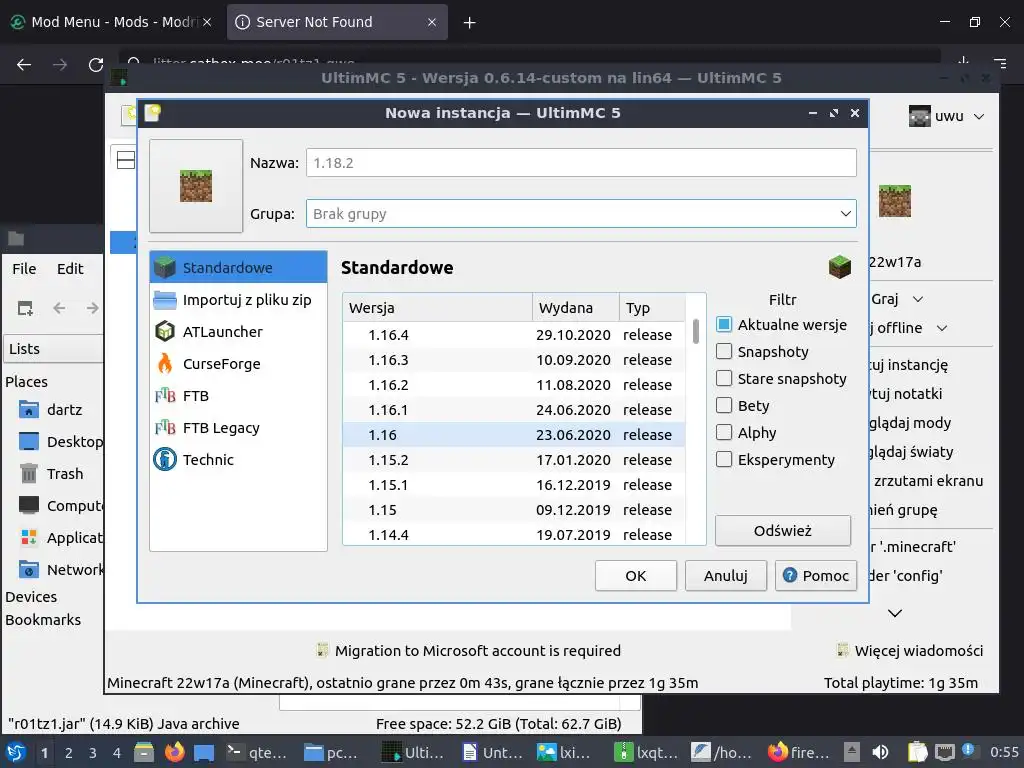Open the clipboard tray icon

[x=917, y=752]
